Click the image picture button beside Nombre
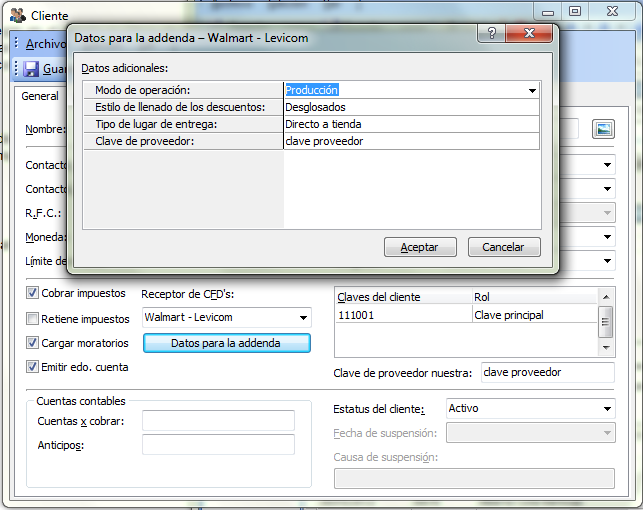 [603, 130]
